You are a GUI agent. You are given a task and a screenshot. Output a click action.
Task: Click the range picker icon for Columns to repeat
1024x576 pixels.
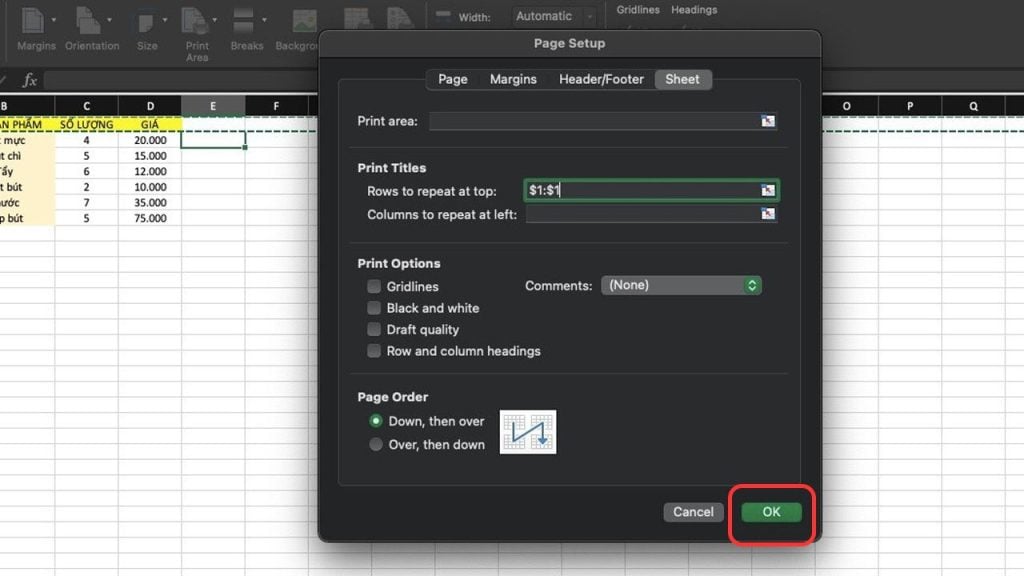click(768, 214)
